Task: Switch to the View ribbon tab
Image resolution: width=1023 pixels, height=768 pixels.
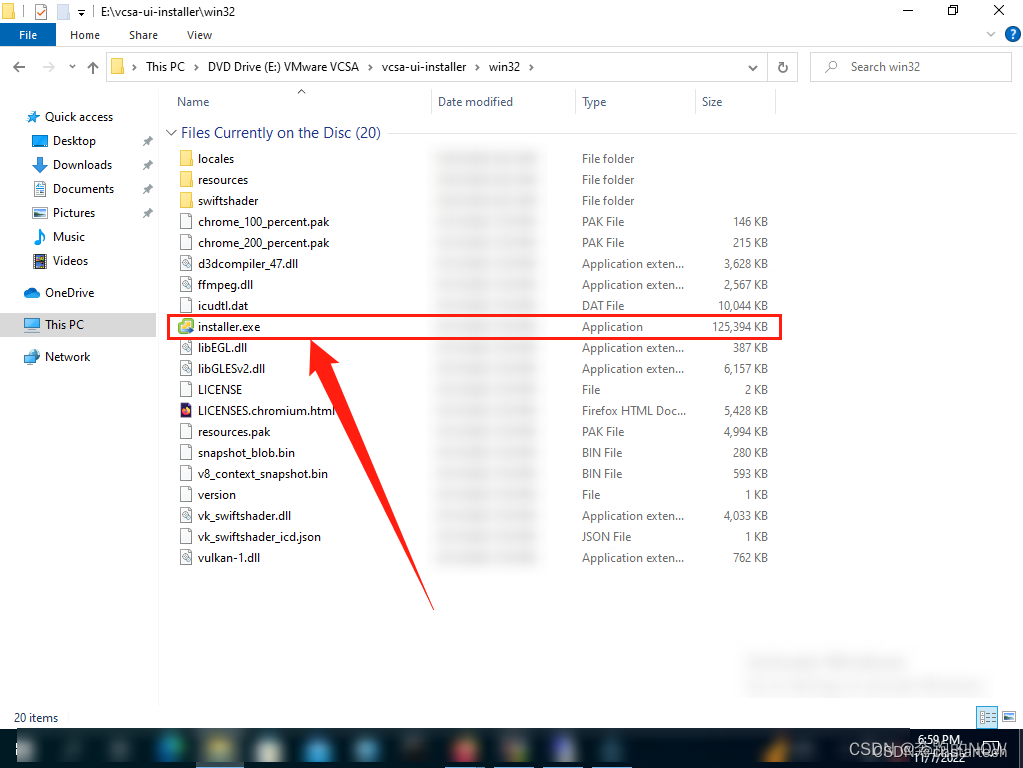Action: (x=199, y=35)
